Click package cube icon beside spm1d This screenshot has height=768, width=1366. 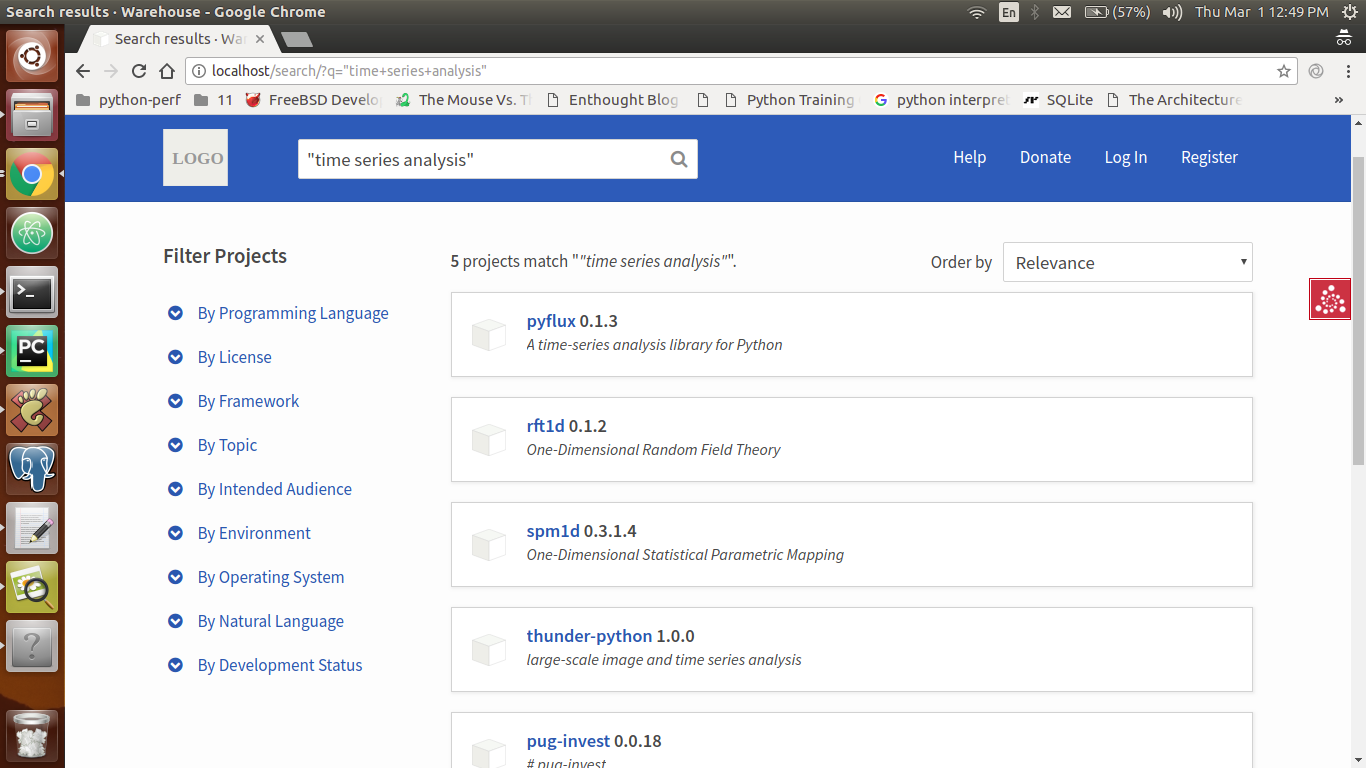point(489,544)
